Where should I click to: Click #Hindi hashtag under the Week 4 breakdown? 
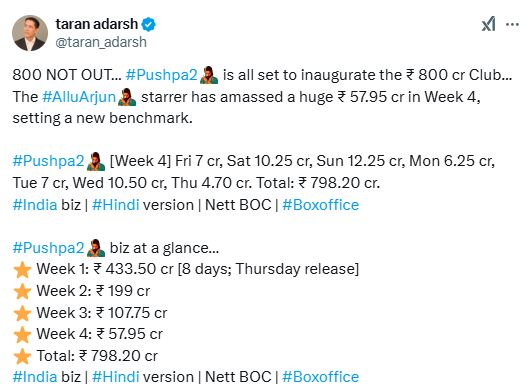tap(116, 205)
